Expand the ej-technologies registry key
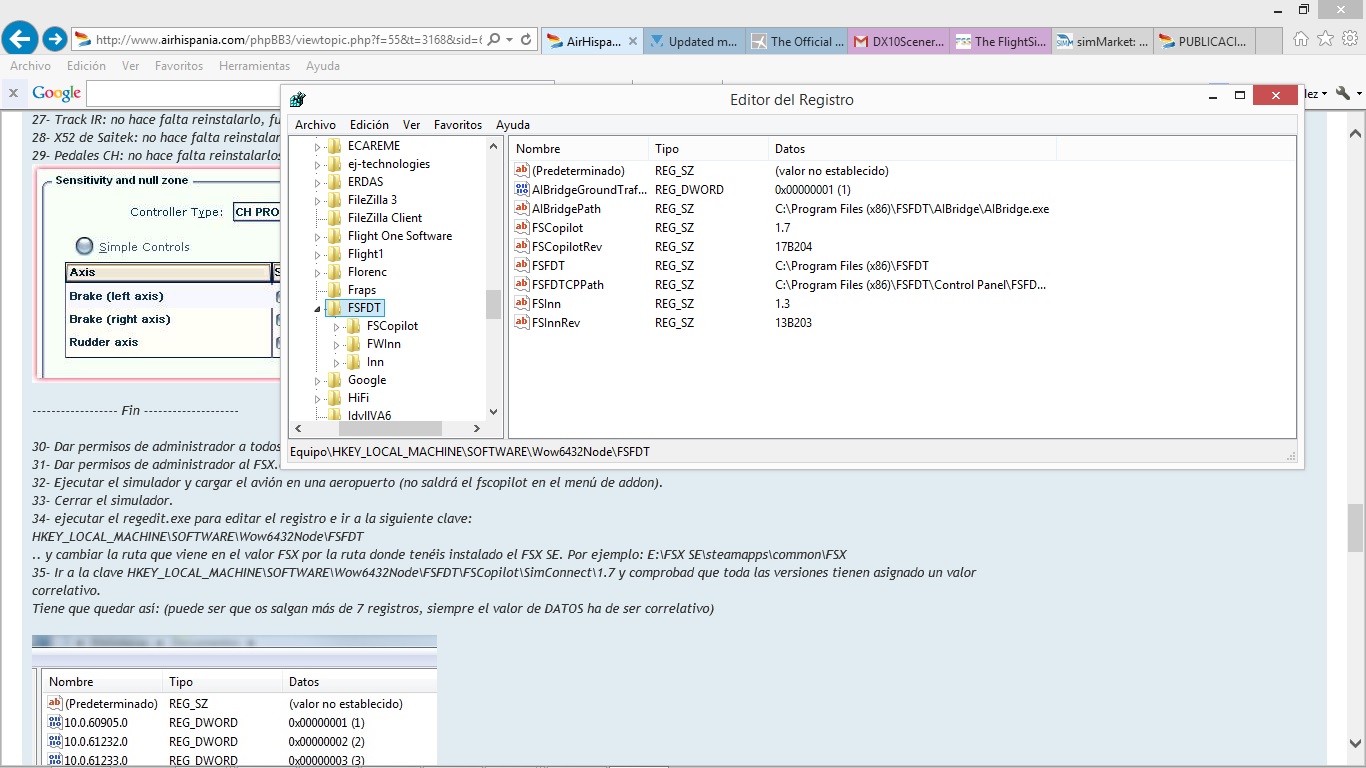This screenshot has height=768, width=1366. click(318, 165)
